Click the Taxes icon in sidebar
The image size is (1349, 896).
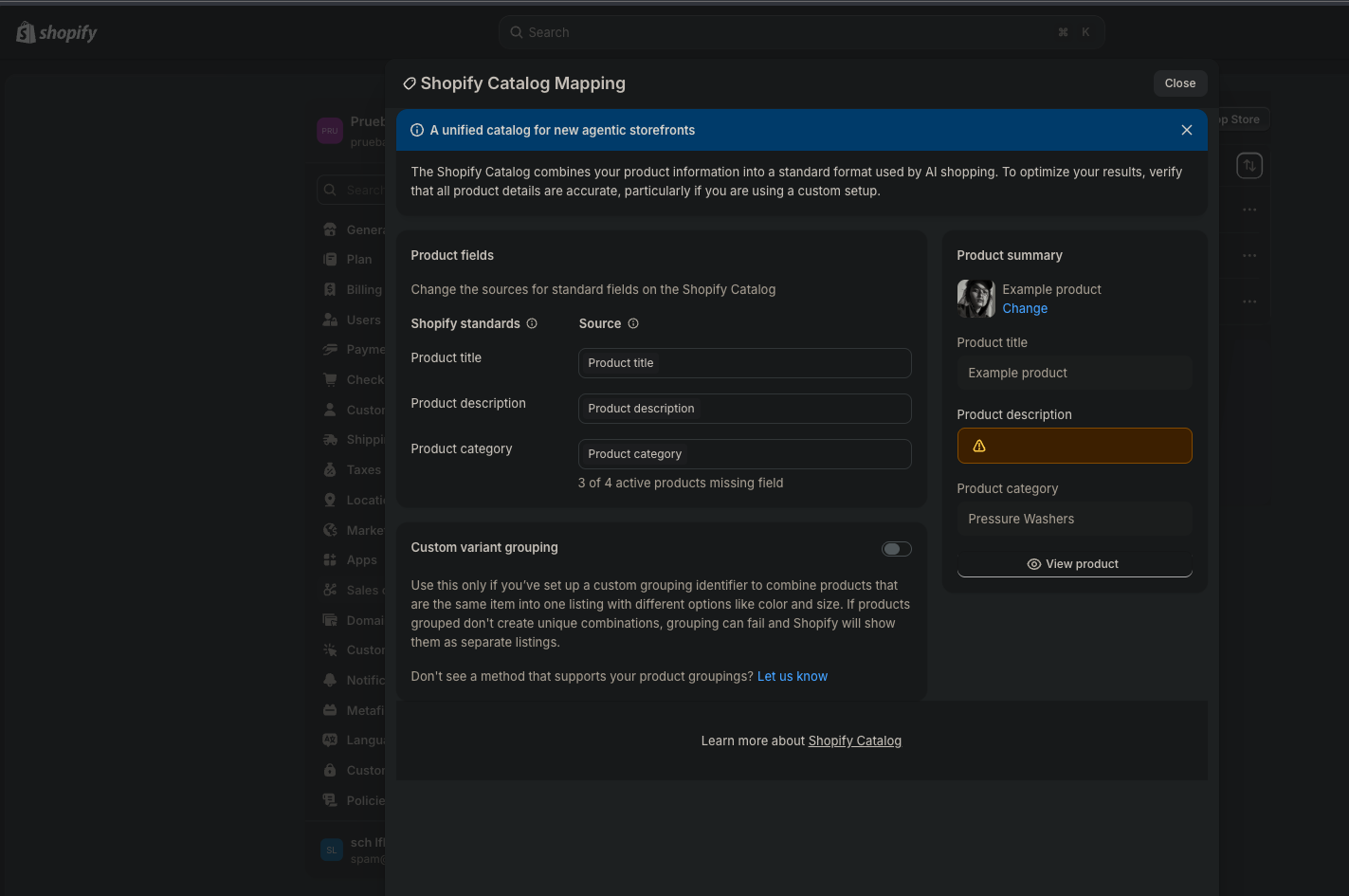point(330,469)
